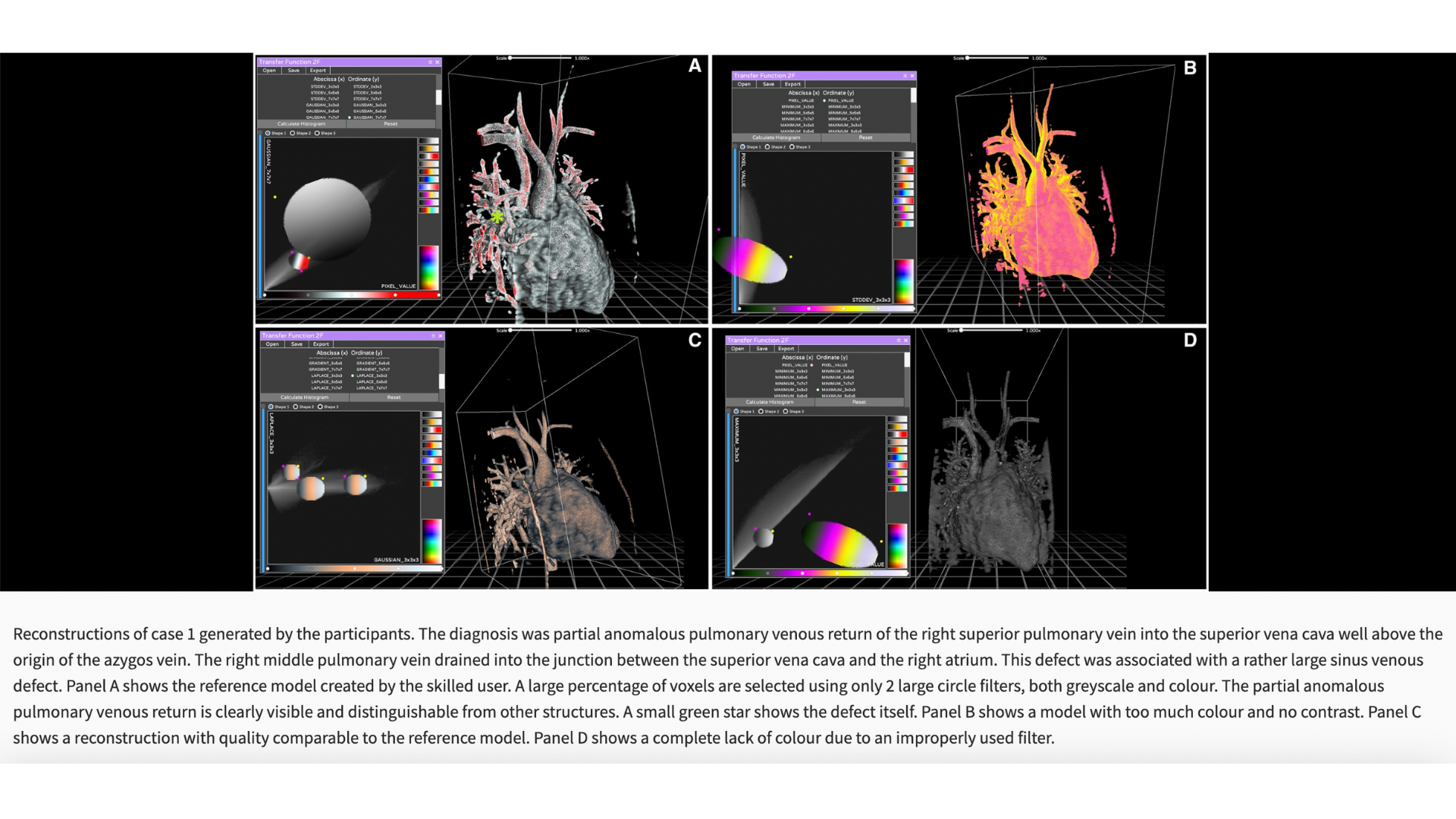Click panel A Transfer Function title-bar menu icon

tap(430, 62)
